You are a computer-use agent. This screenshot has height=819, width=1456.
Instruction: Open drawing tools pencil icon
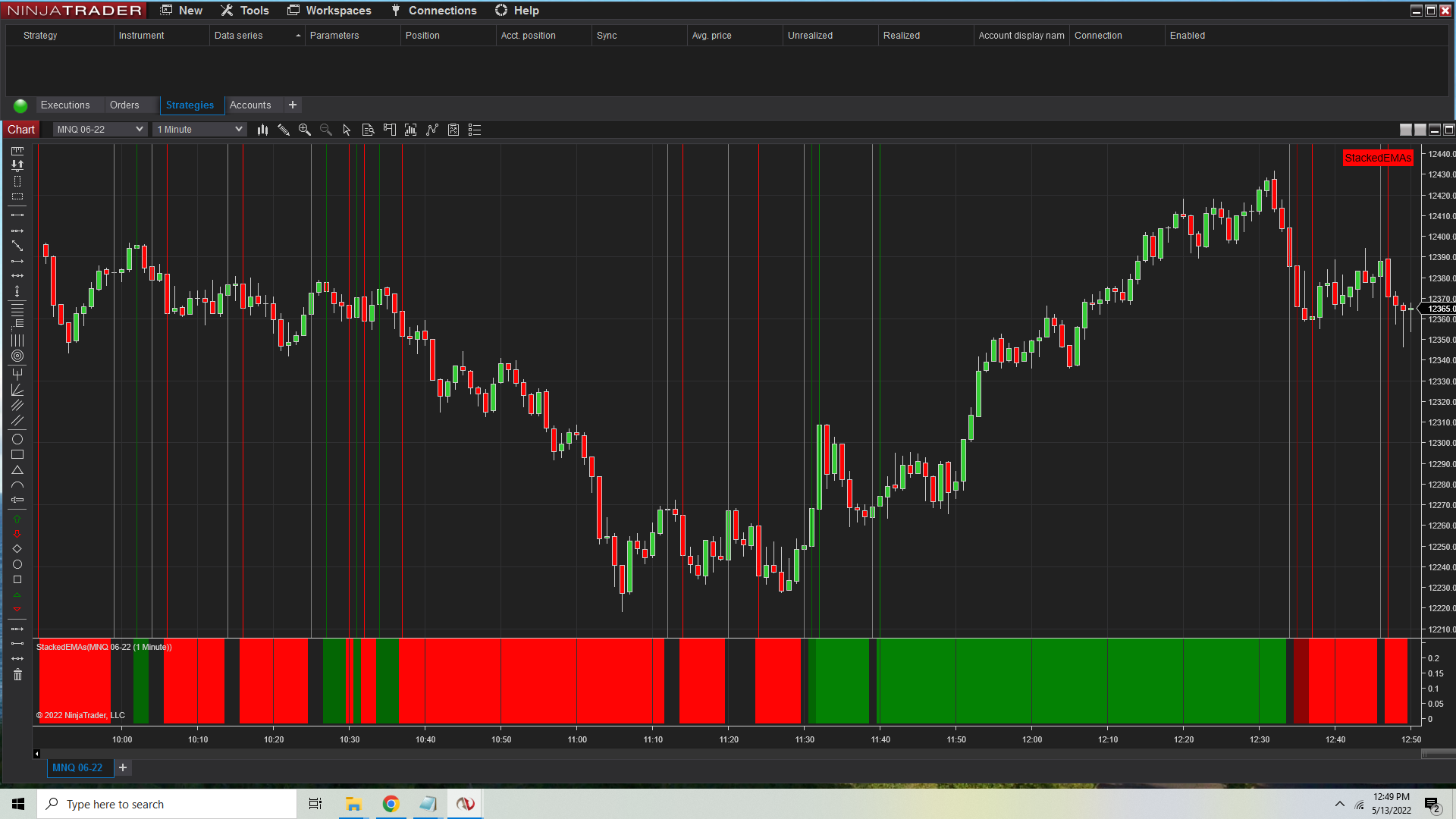click(284, 130)
